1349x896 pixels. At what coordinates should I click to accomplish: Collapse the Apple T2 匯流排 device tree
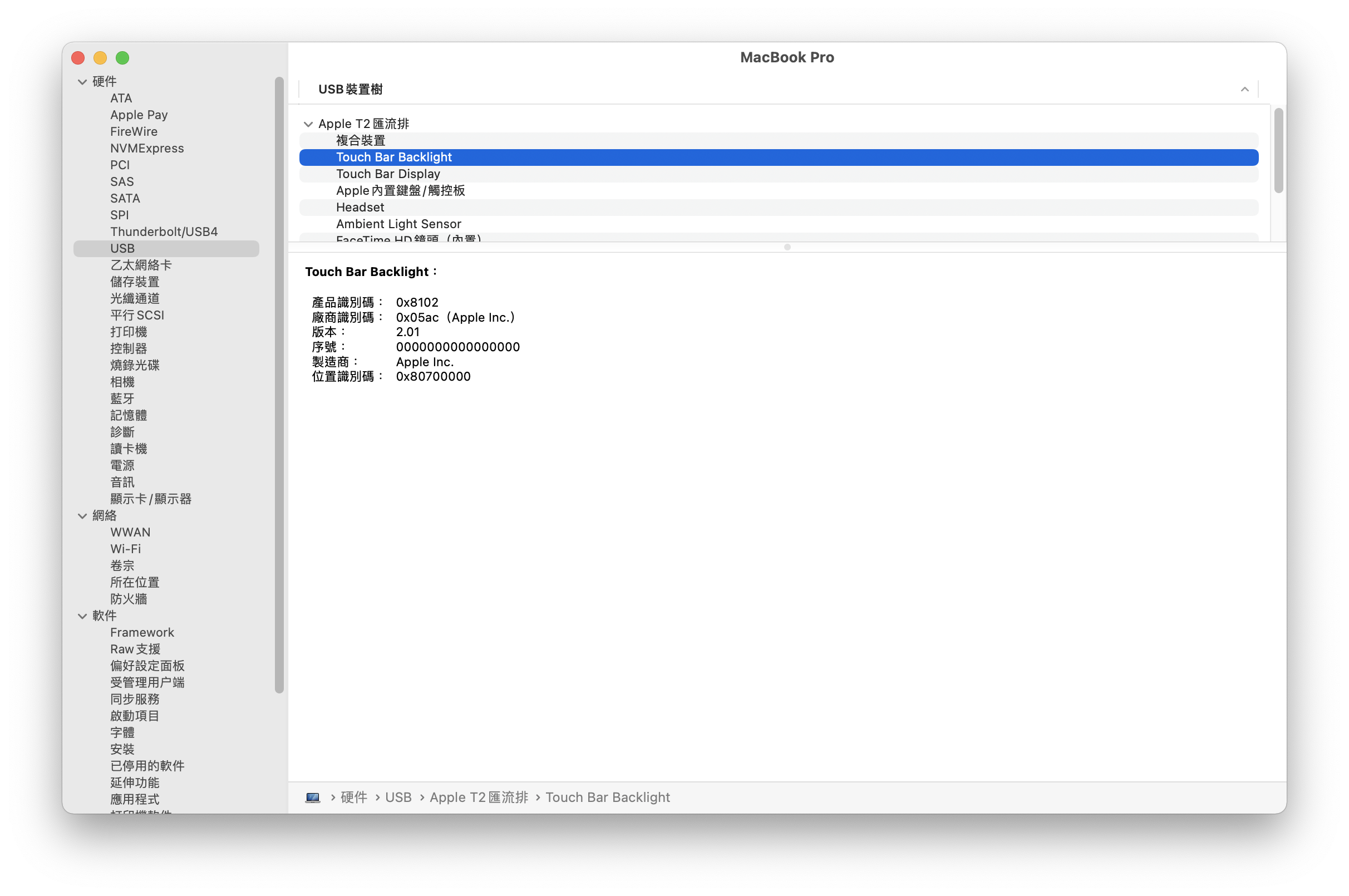308,124
